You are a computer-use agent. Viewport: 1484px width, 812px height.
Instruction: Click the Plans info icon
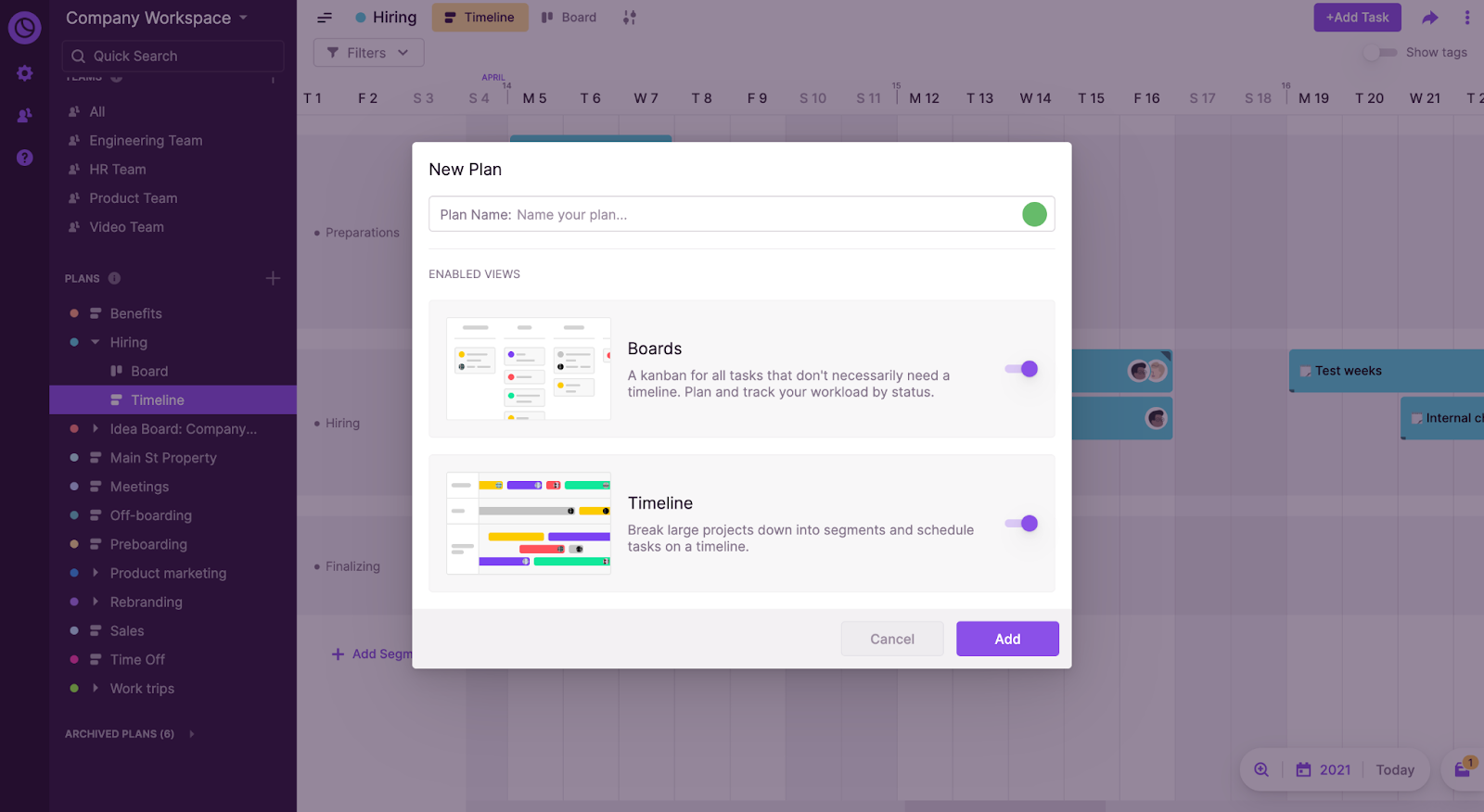tap(114, 278)
